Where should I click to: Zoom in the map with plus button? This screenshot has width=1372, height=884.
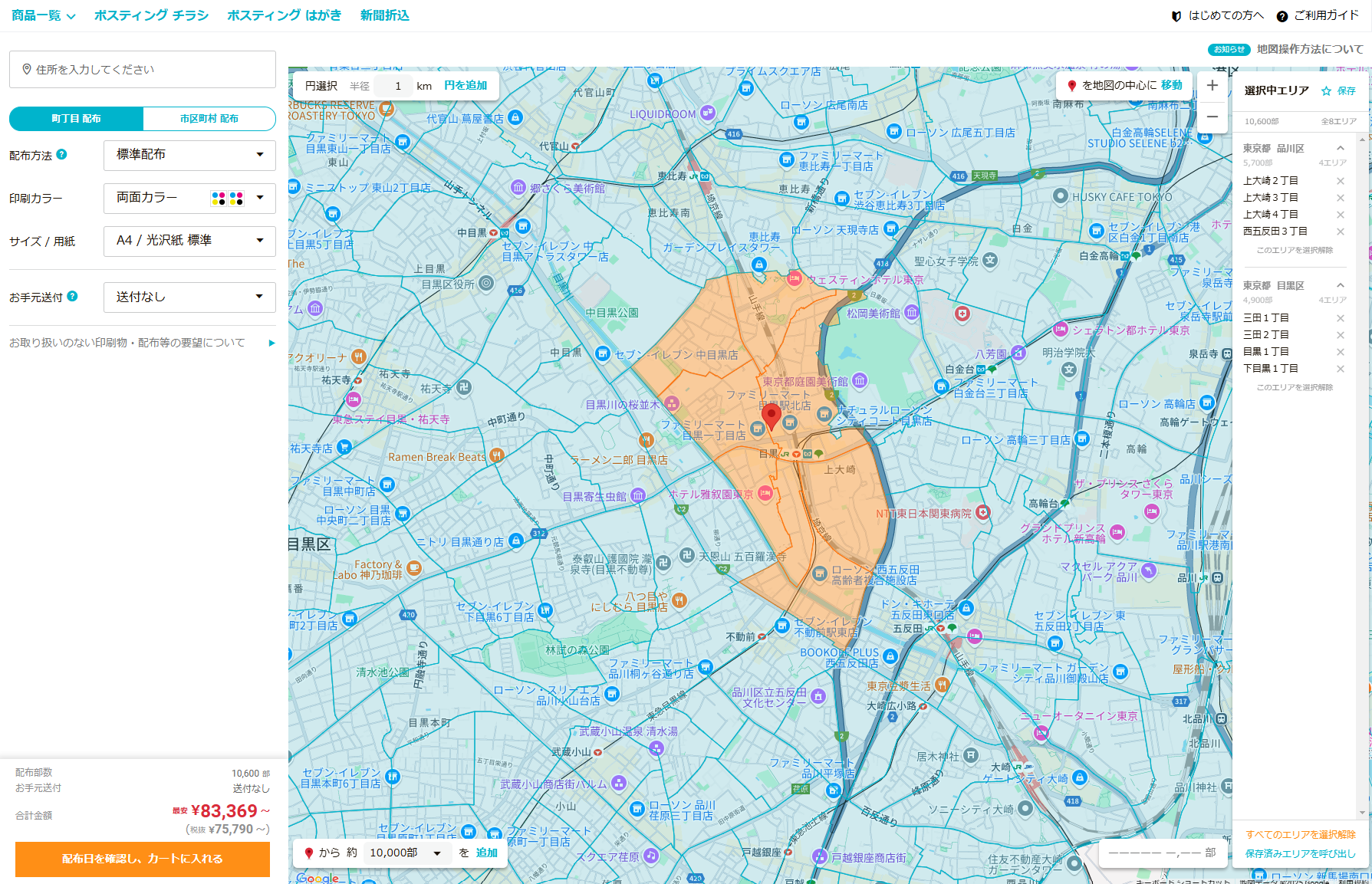click(x=1212, y=86)
